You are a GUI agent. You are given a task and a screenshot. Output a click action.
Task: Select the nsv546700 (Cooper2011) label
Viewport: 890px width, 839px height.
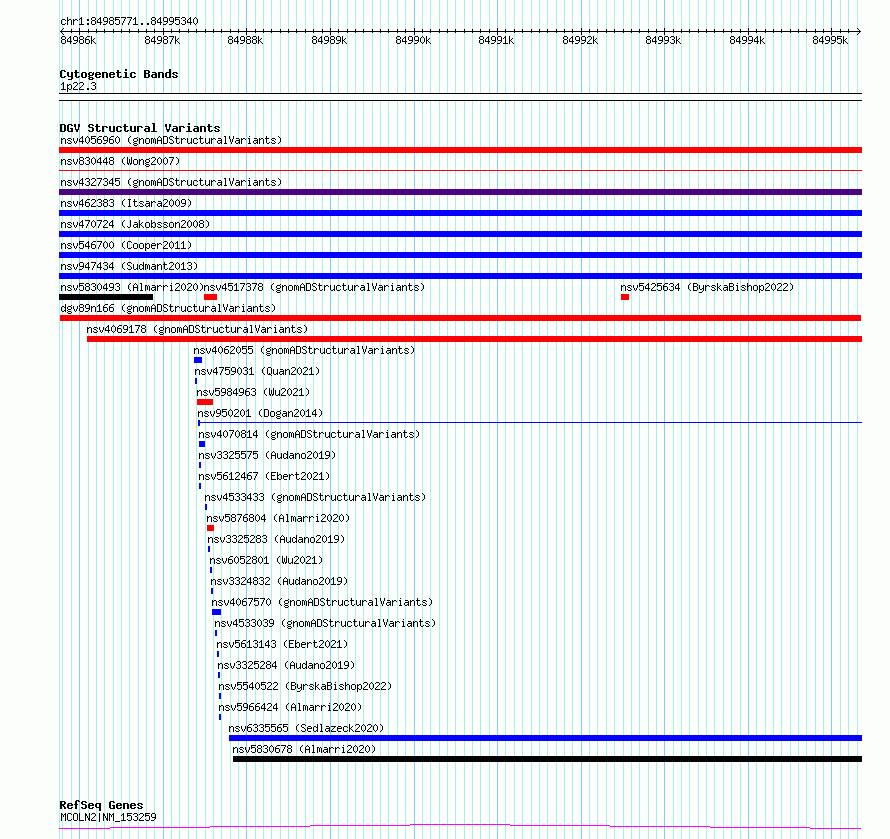126,245
